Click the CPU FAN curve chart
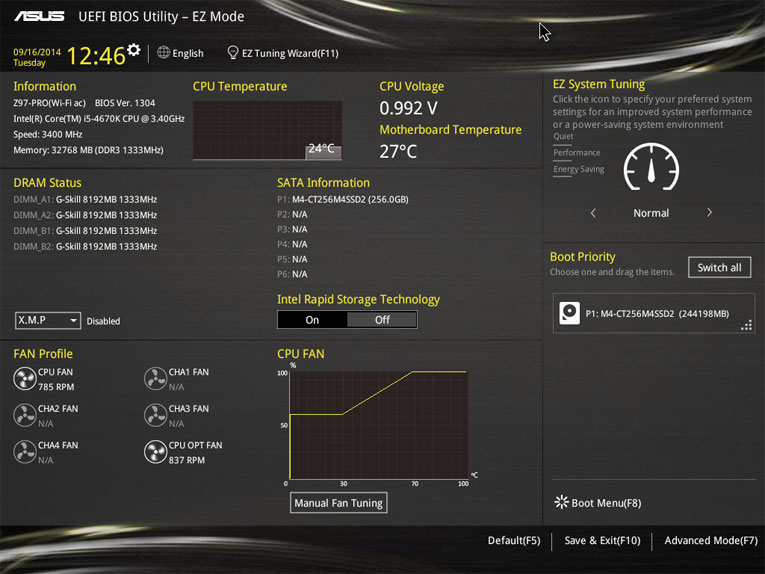 379,425
